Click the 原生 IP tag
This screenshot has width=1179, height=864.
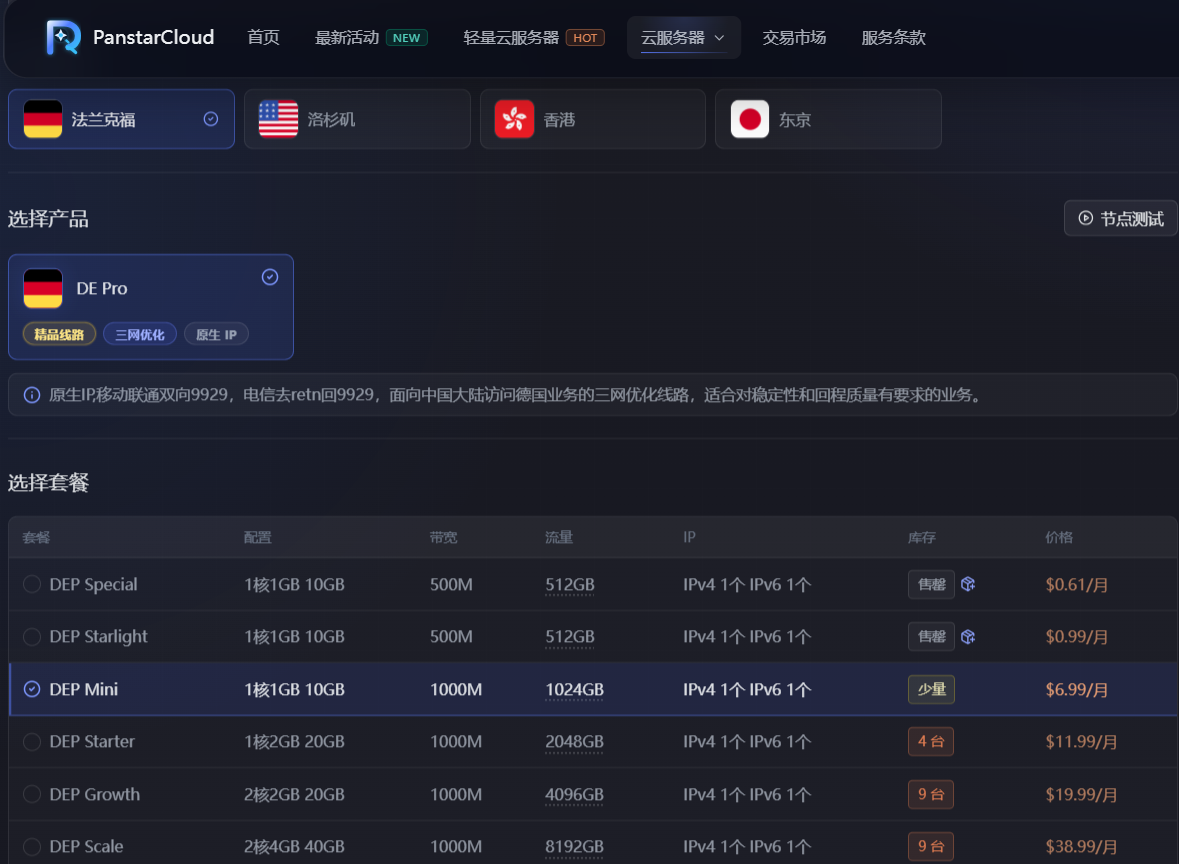[217, 335]
